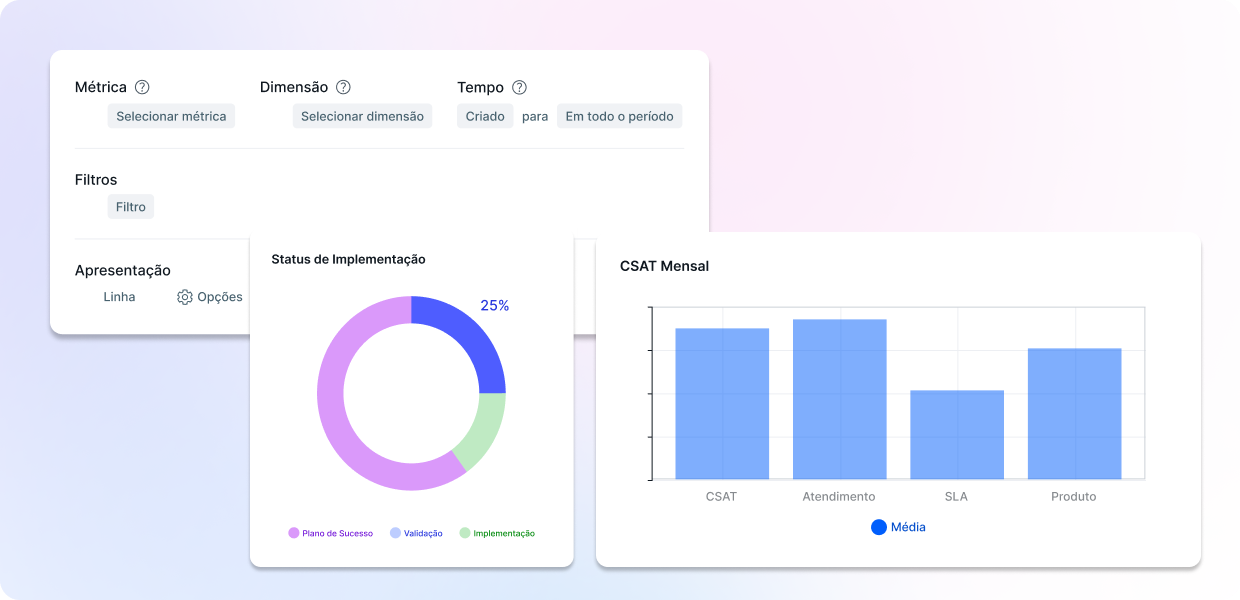
Task: Click the gear icon for Opções
Action: [x=185, y=297]
